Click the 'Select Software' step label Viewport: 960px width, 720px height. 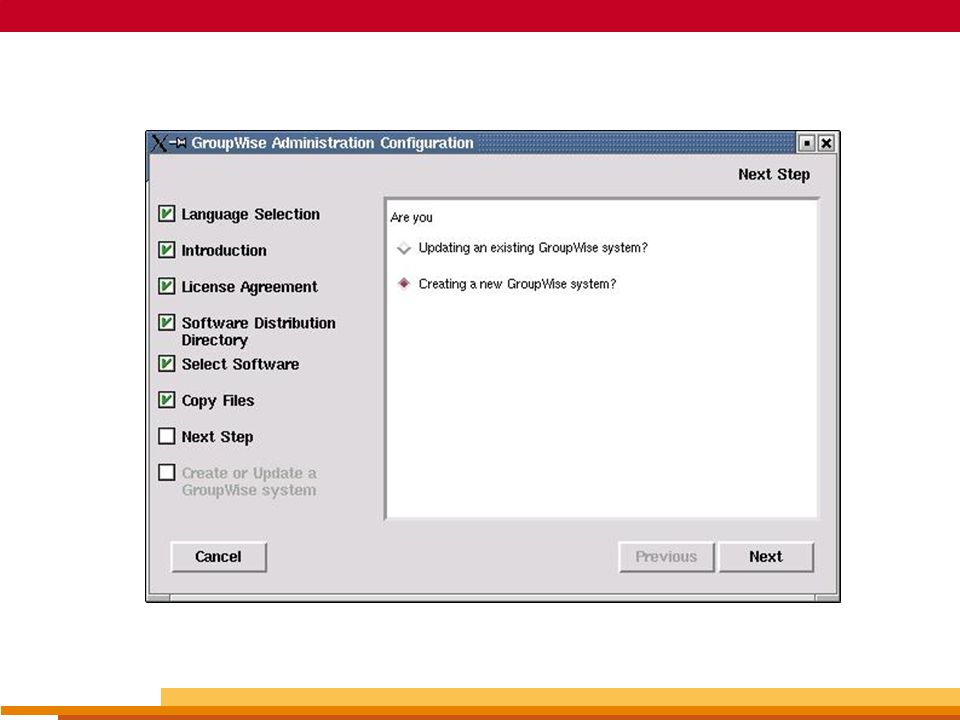pyautogui.click(x=240, y=364)
